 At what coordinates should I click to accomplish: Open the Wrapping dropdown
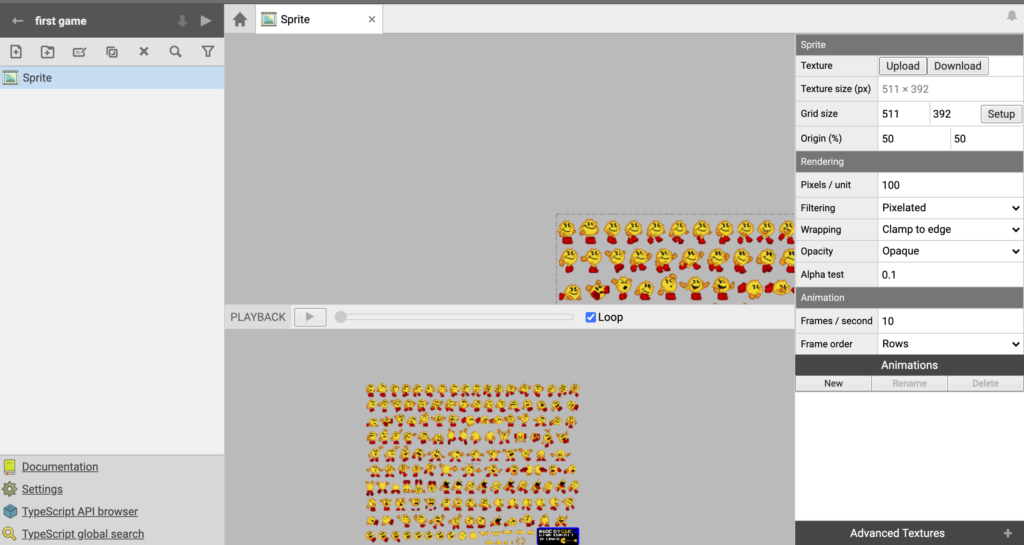[950, 229]
